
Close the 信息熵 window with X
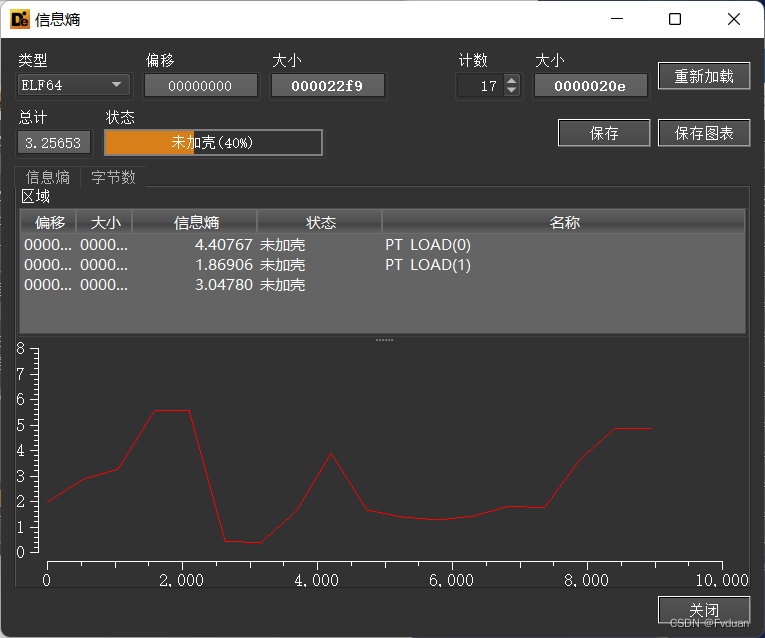click(733, 19)
